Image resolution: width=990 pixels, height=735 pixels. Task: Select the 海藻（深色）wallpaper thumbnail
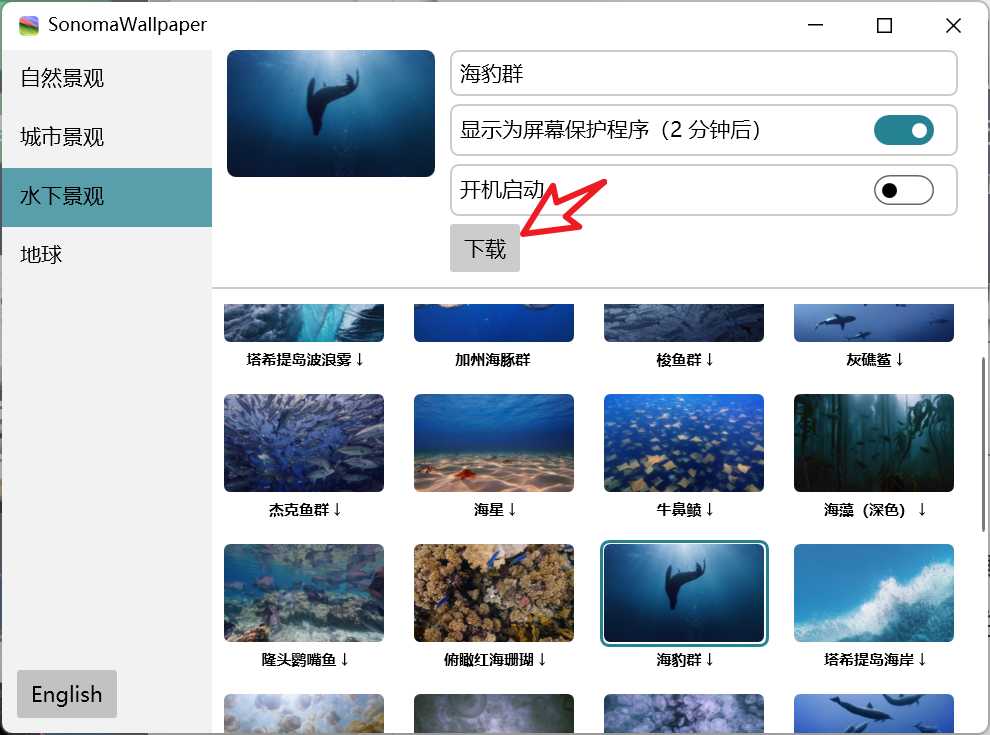pos(874,443)
